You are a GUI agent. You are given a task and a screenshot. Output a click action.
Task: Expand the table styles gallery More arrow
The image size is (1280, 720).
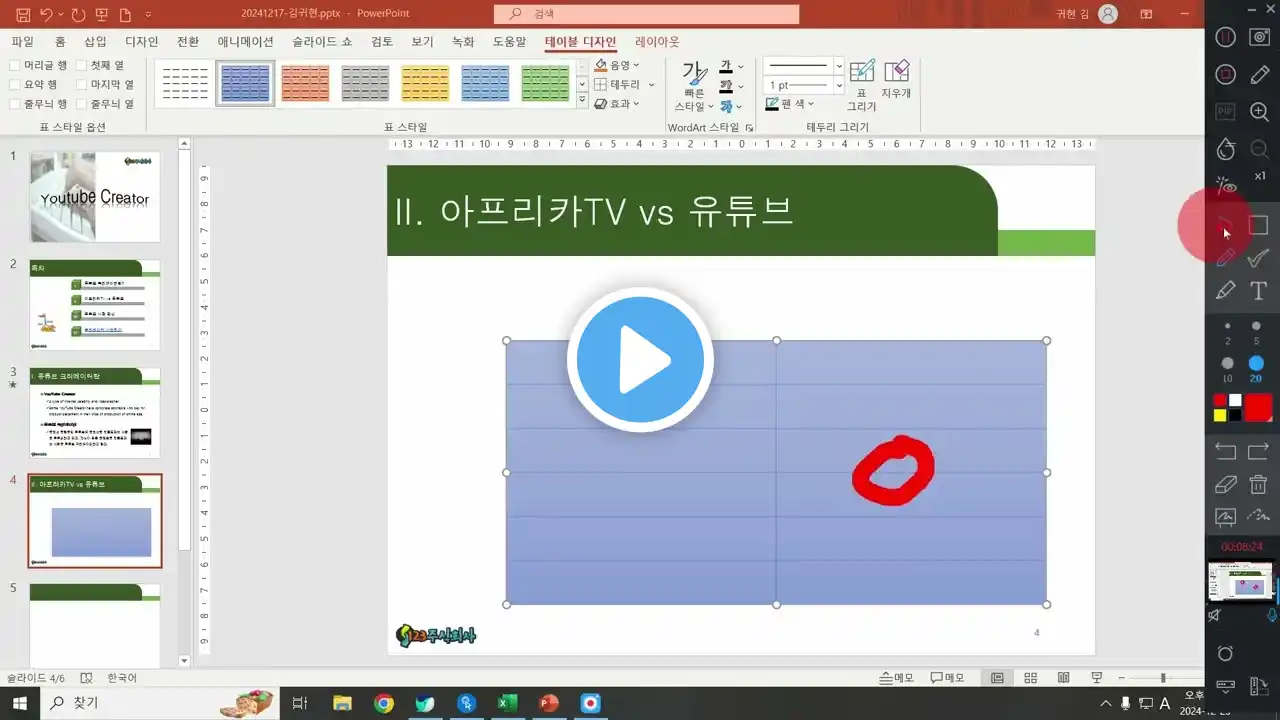pyautogui.click(x=582, y=100)
